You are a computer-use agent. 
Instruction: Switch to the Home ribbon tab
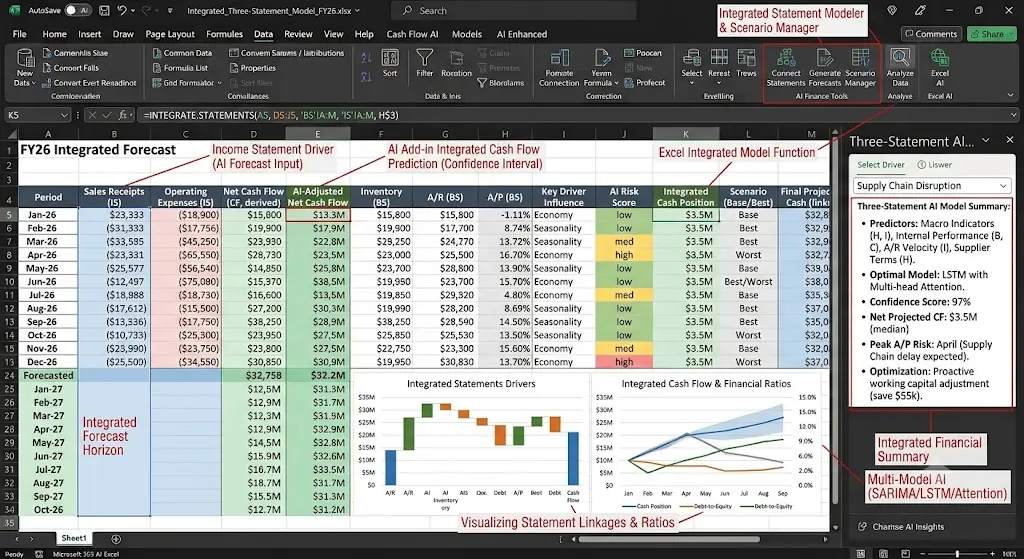tap(54, 34)
